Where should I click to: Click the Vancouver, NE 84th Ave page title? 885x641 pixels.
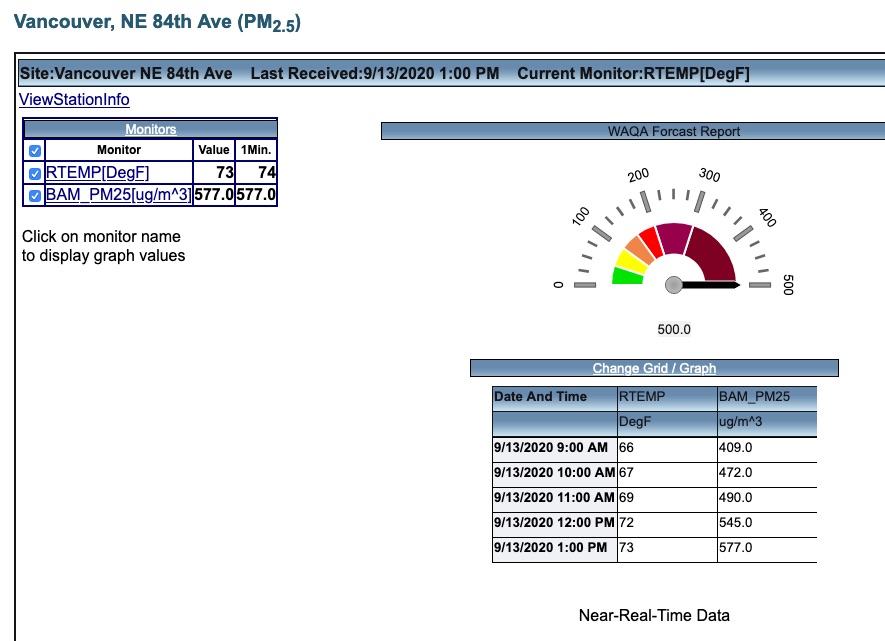pyautogui.click(x=157, y=23)
